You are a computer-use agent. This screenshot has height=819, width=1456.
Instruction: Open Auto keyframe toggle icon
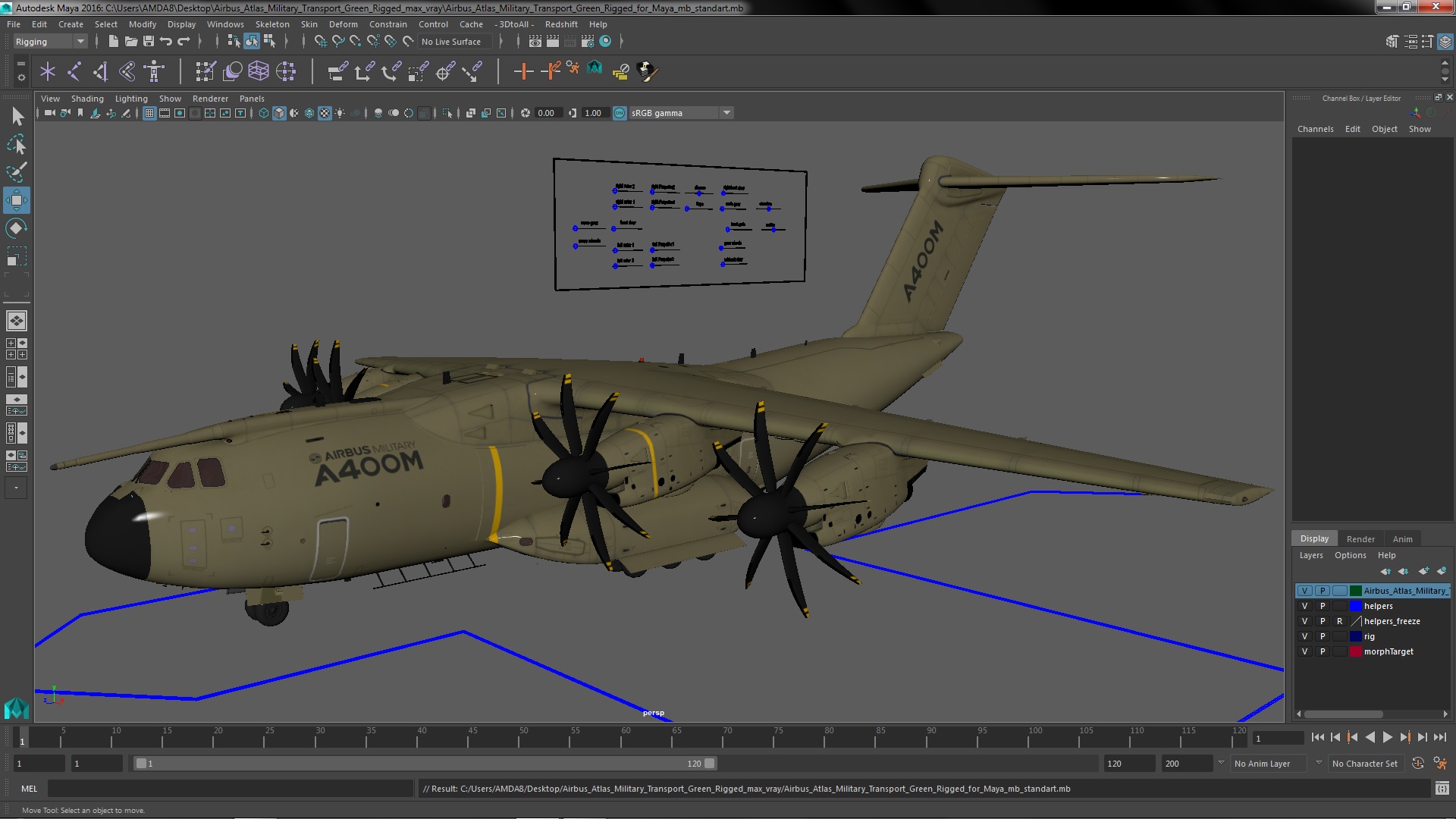tap(1417, 764)
